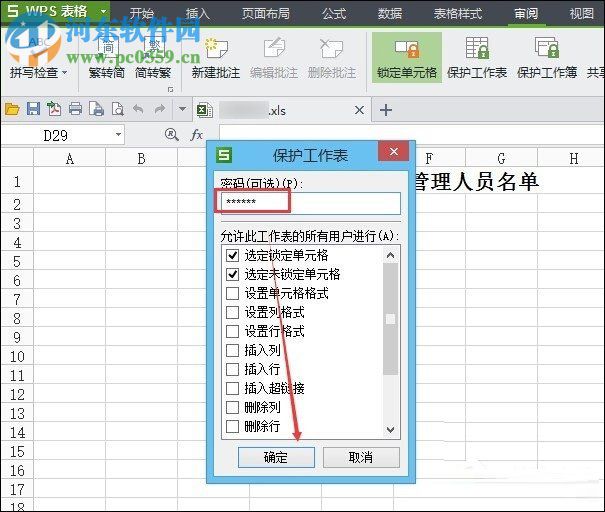
Task: Select column G header
Action: click(x=501, y=159)
